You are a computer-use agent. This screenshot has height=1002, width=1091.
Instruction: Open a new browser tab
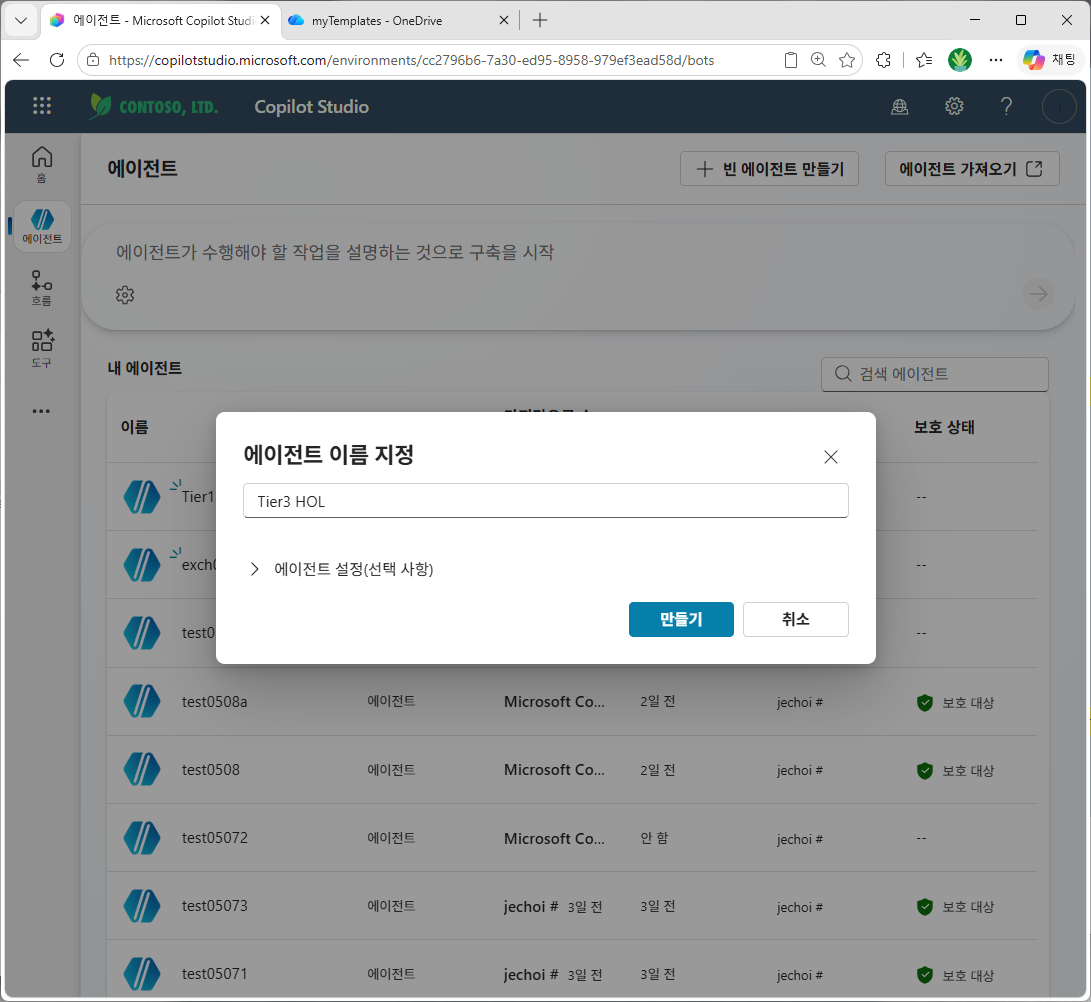tap(540, 20)
